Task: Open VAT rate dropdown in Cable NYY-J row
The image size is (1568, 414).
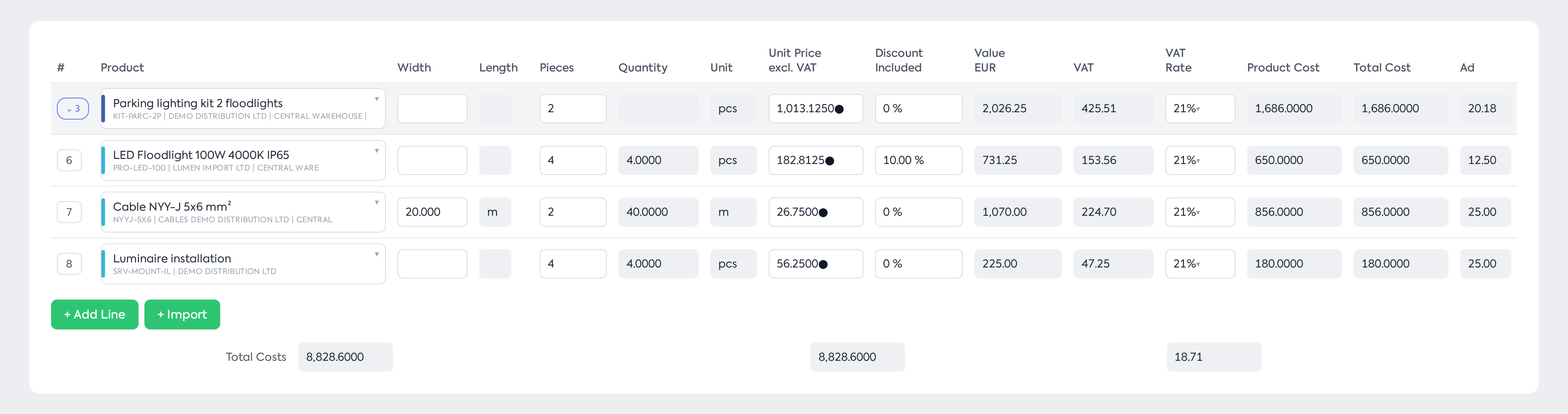Action: point(1200,212)
